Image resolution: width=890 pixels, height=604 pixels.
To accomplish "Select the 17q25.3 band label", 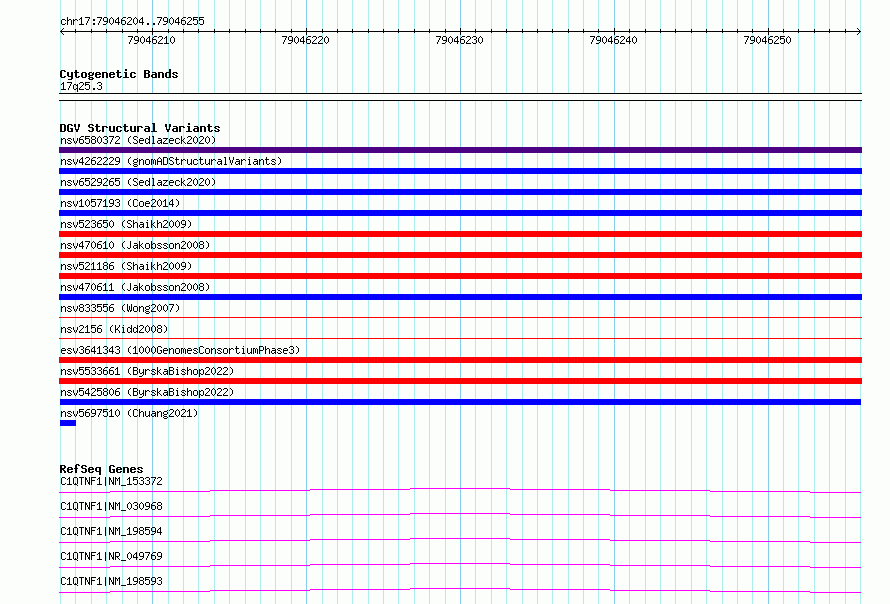I will tap(81, 86).
